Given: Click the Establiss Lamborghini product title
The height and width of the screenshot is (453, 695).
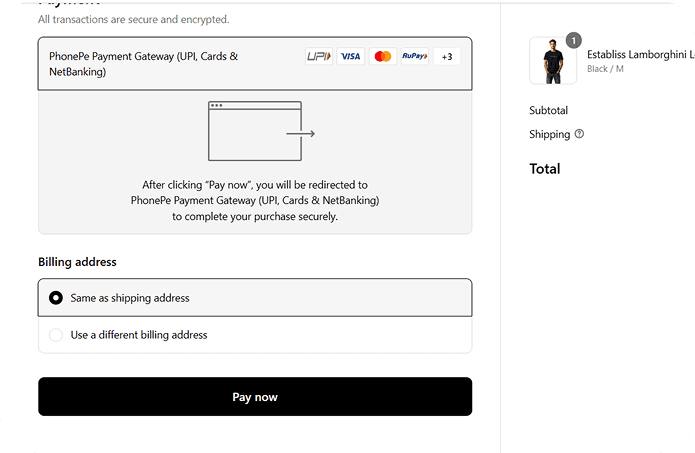Looking at the screenshot, I should coord(640,54).
